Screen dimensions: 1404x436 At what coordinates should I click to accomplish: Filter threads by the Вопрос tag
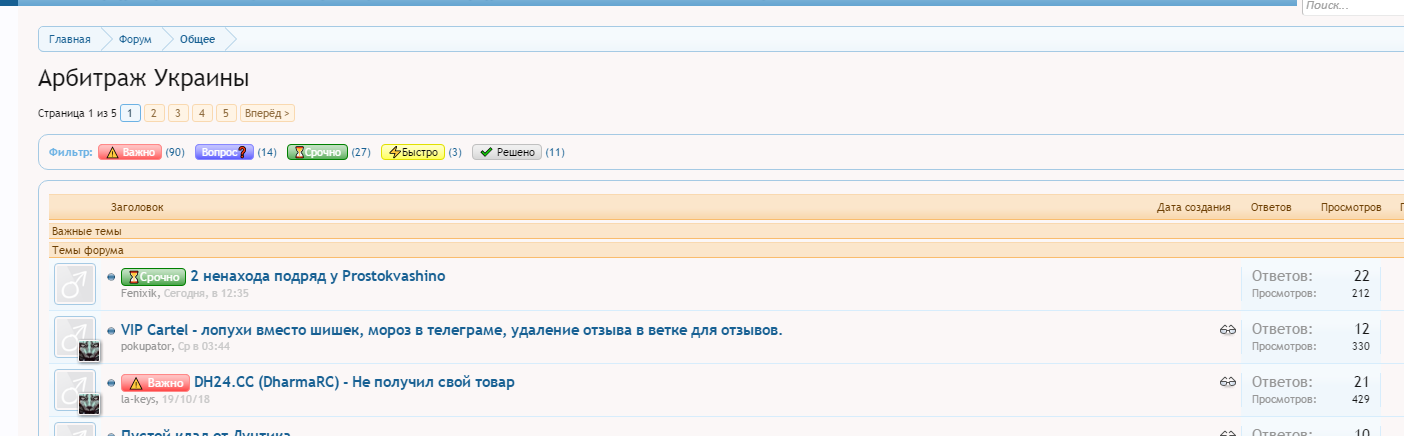pos(223,152)
